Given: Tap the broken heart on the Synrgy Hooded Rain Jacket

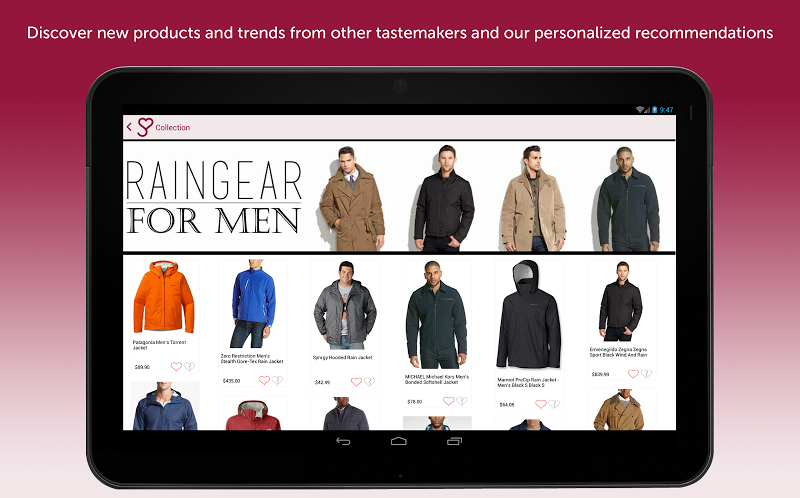Looking at the screenshot, I should (369, 382).
